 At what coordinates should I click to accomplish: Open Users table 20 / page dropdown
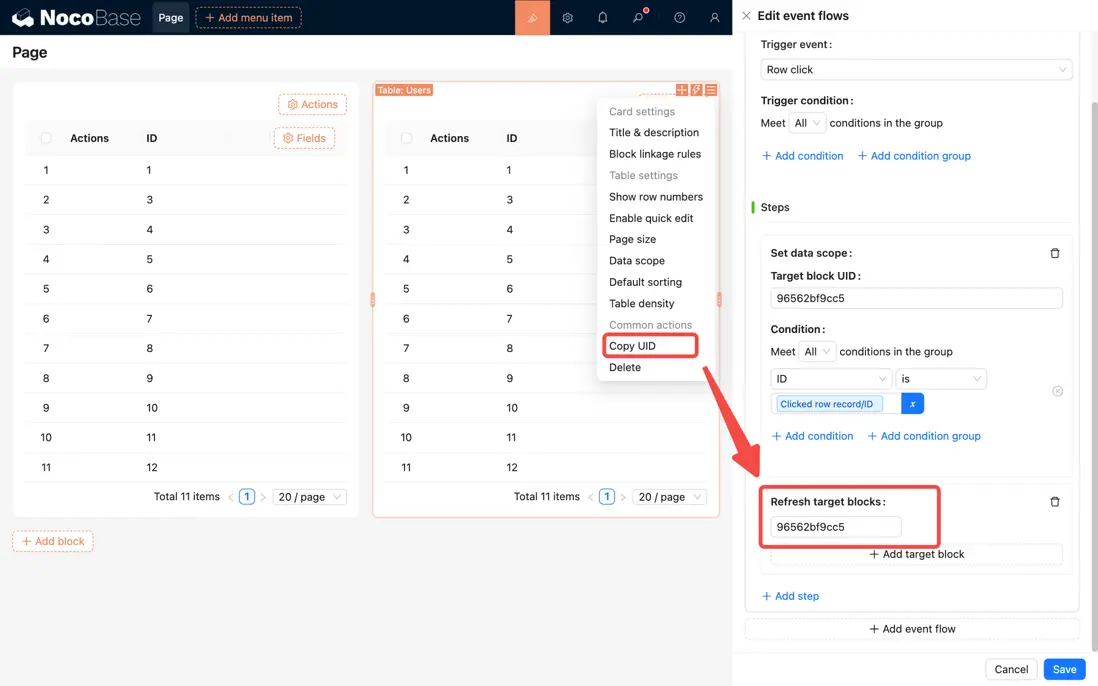coord(669,497)
